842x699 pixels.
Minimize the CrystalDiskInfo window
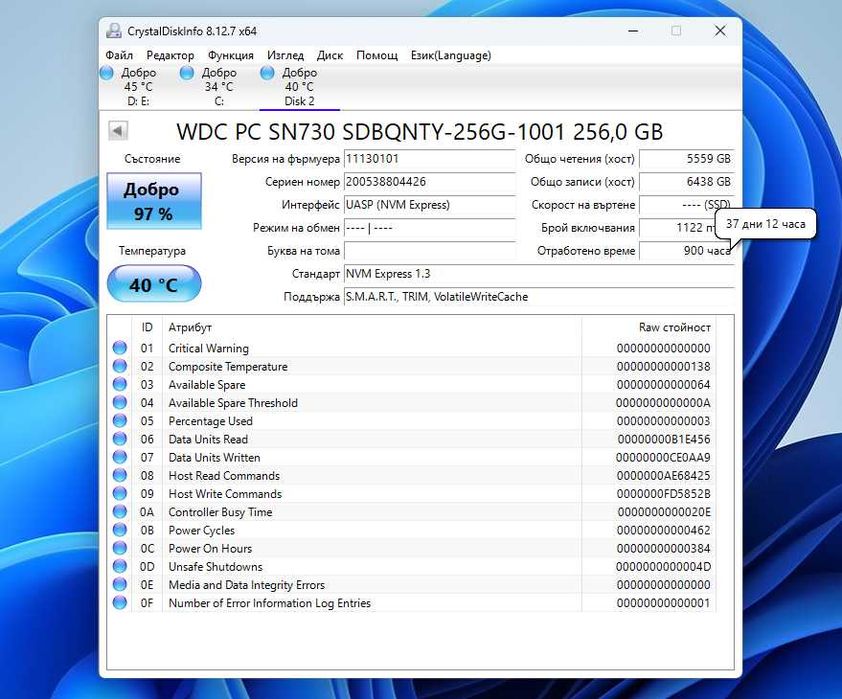pos(634,31)
